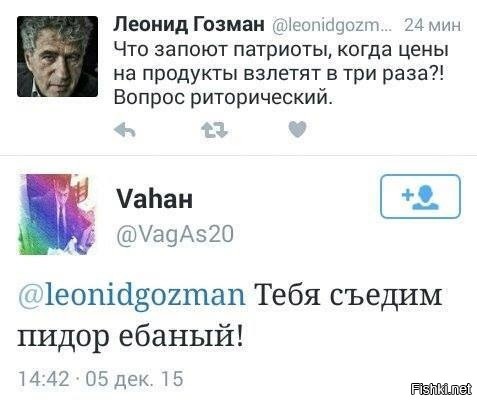Retweet Леонид Гозман's tweet
Viewport: 477px width, 401px height.
point(214,130)
